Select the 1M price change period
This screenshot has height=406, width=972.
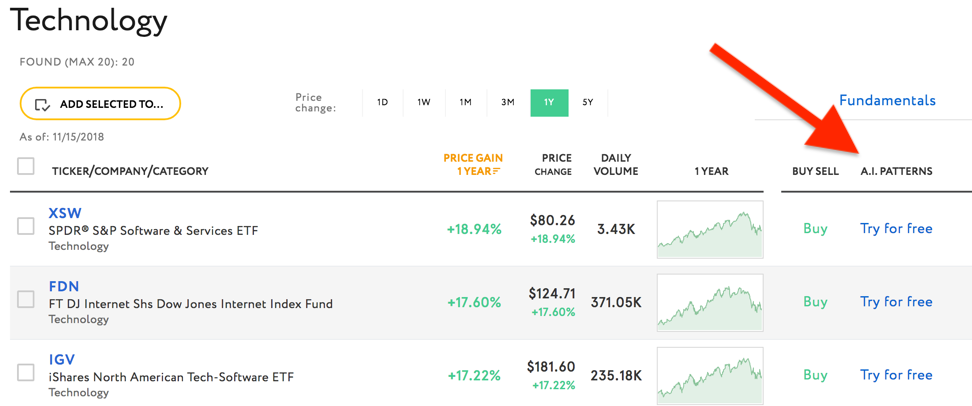point(466,103)
